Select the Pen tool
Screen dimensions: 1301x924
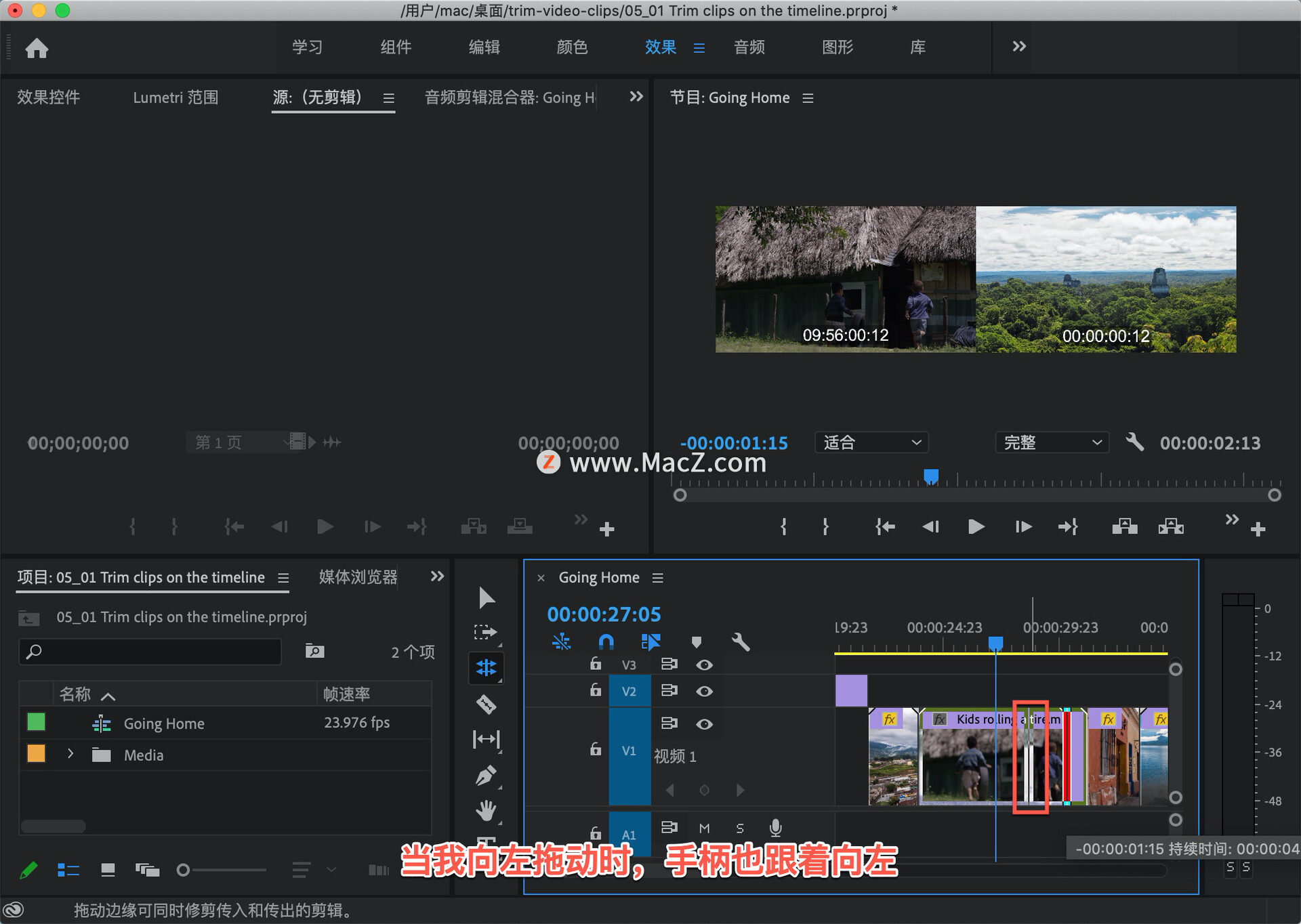pyautogui.click(x=486, y=776)
